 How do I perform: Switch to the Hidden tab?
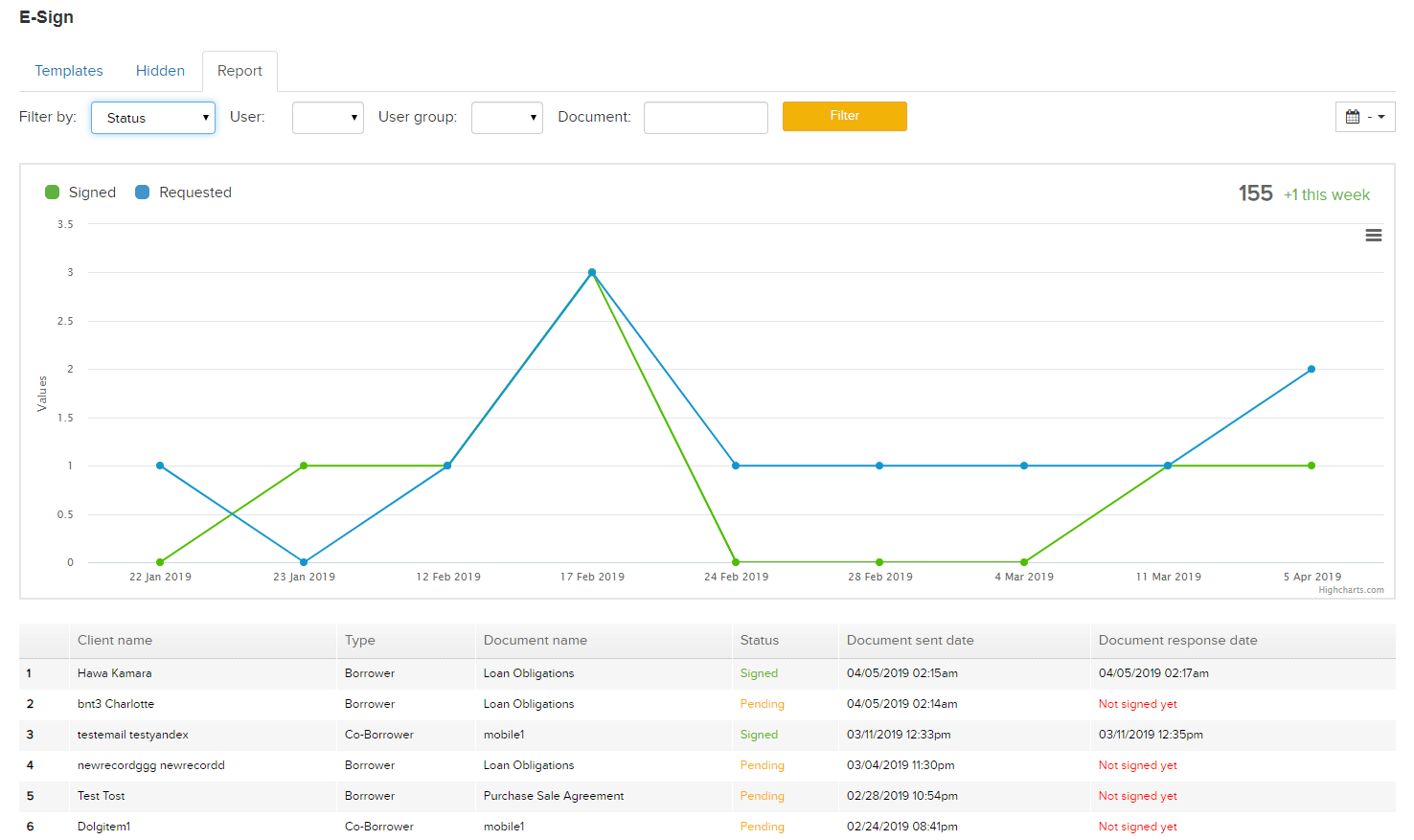(160, 71)
